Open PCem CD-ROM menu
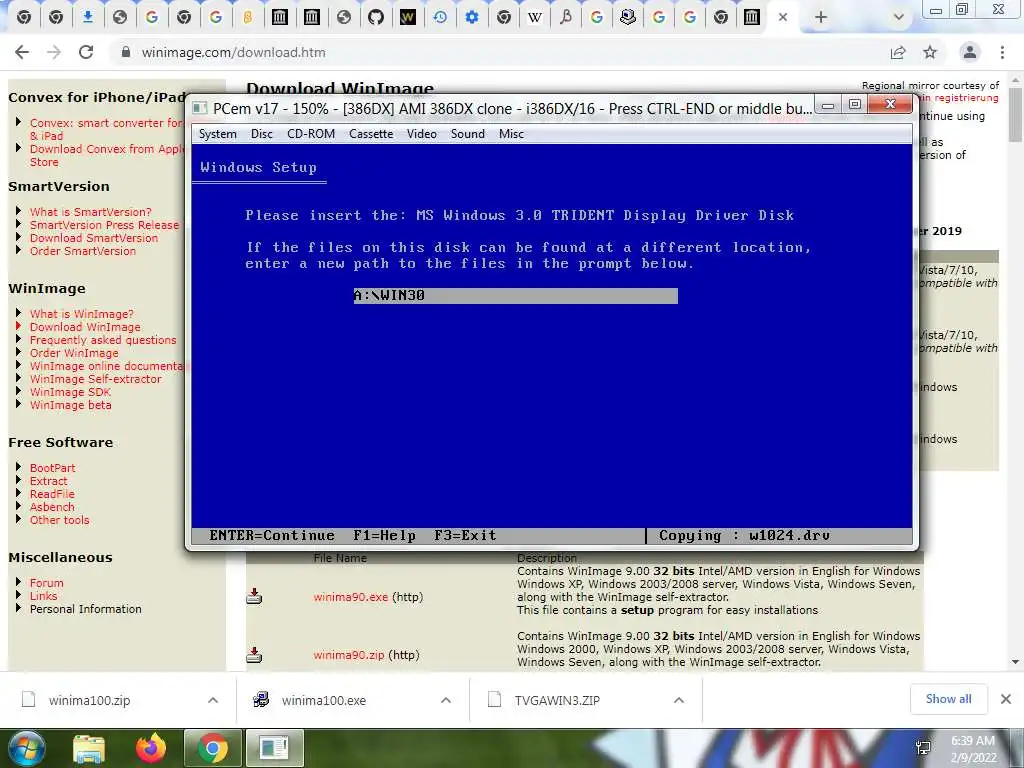This screenshot has height=768, width=1024. 311,134
